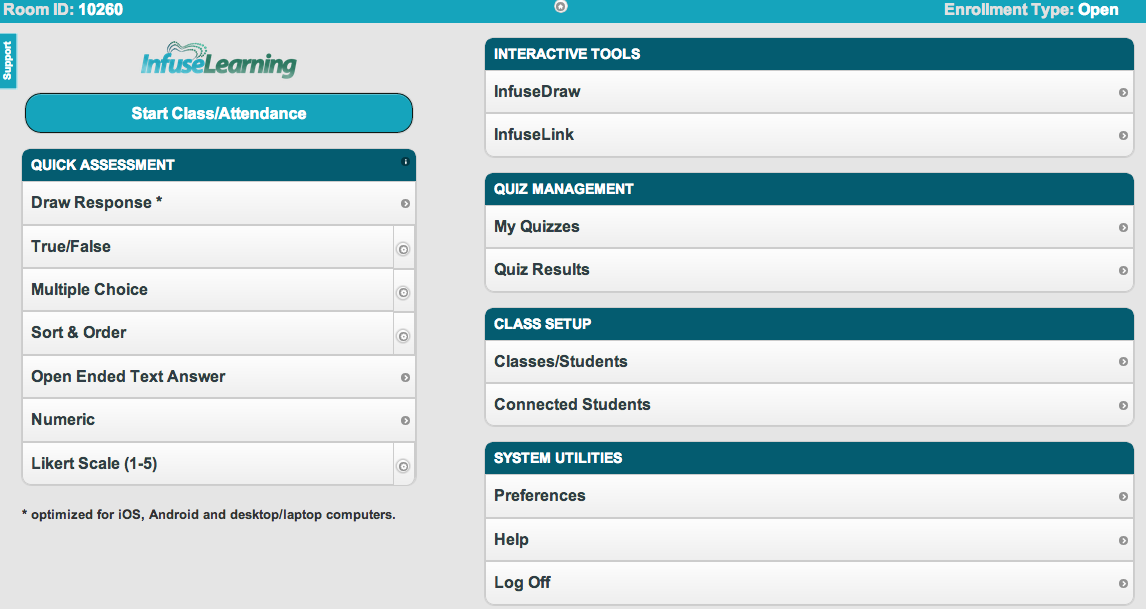1146x609 pixels.
Task: Click the arrow icon on Classes/Students row
Action: [x=1123, y=362]
